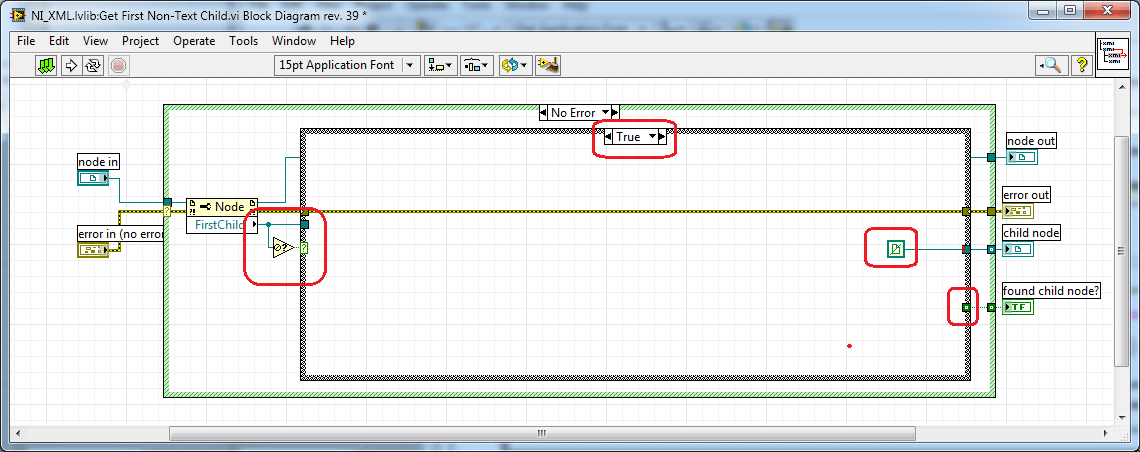Select the refnum constant inside True case

pyautogui.click(x=895, y=249)
